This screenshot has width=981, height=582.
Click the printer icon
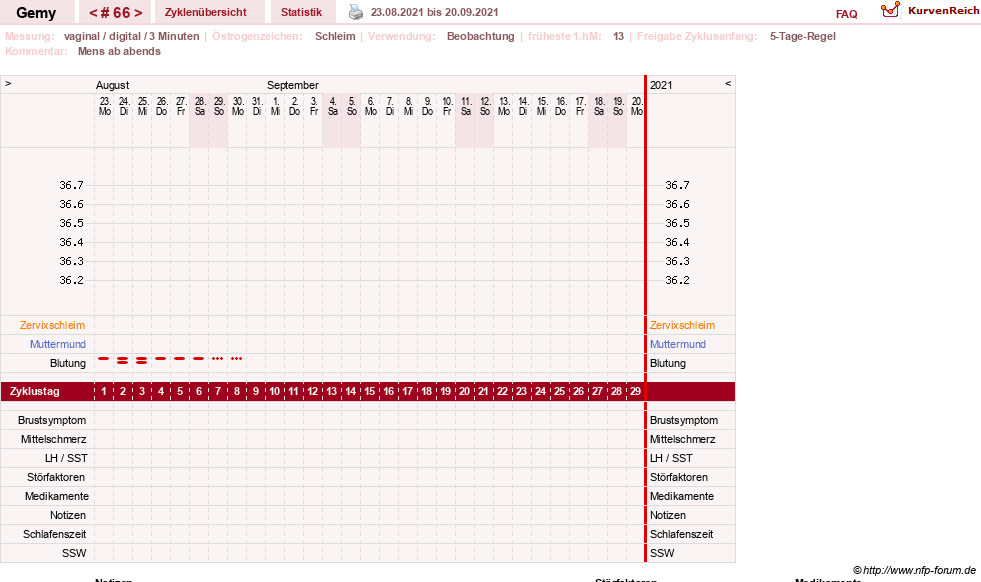(355, 12)
